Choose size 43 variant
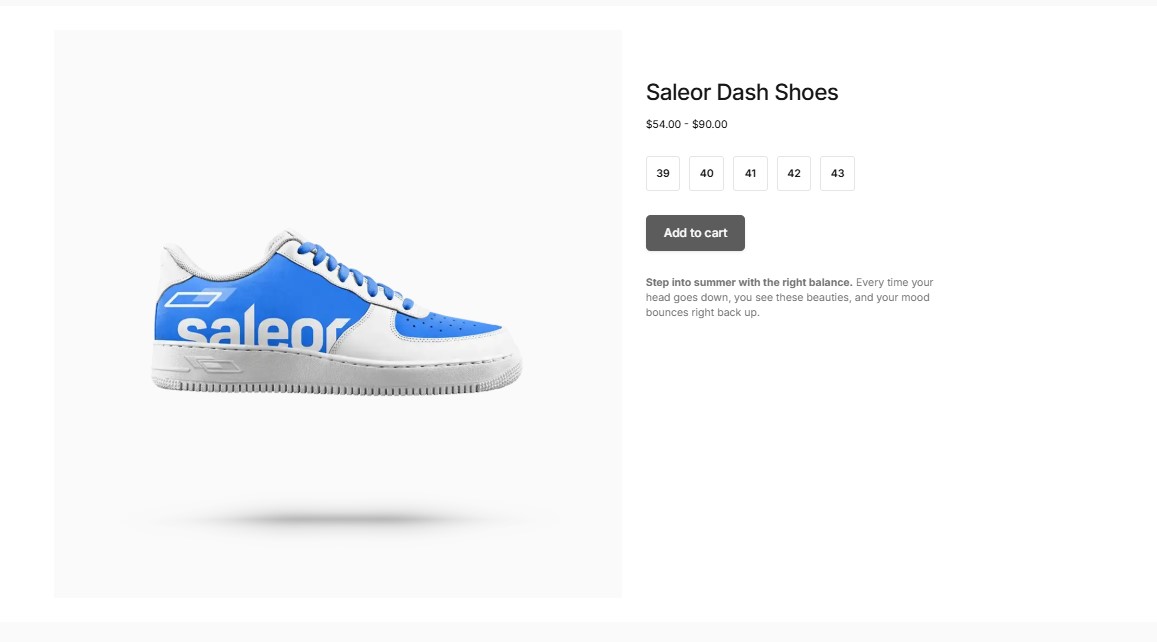Screen dimensions: 1157x642 (x=837, y=173)
